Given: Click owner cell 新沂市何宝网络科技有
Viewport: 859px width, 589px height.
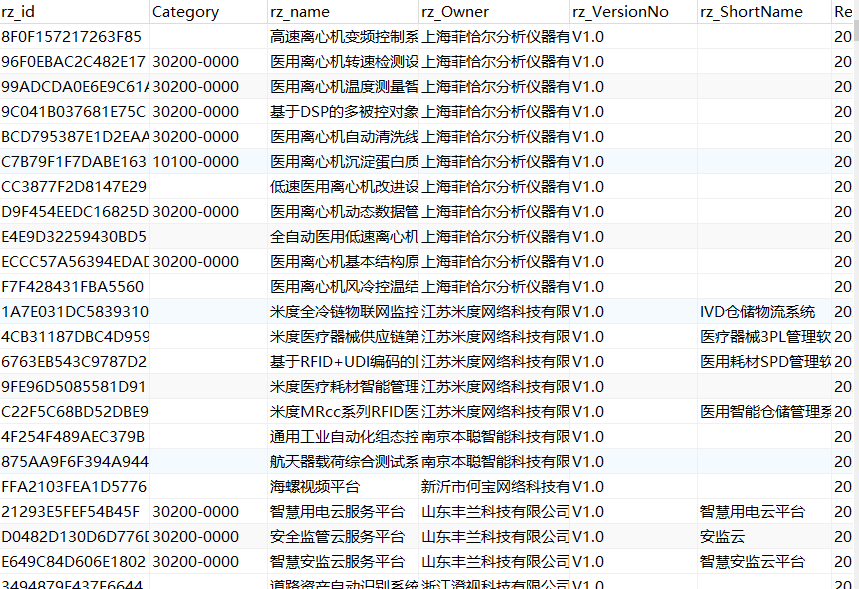Looking at the screenshot, I should coord(494,487).
